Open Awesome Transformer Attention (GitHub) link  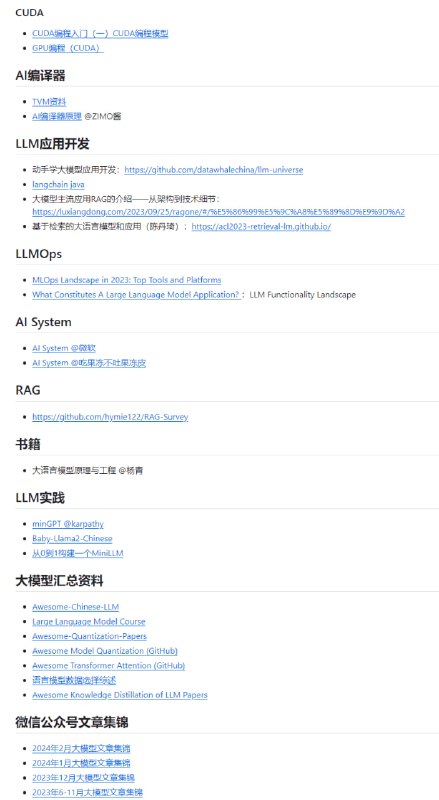[108, 665]
